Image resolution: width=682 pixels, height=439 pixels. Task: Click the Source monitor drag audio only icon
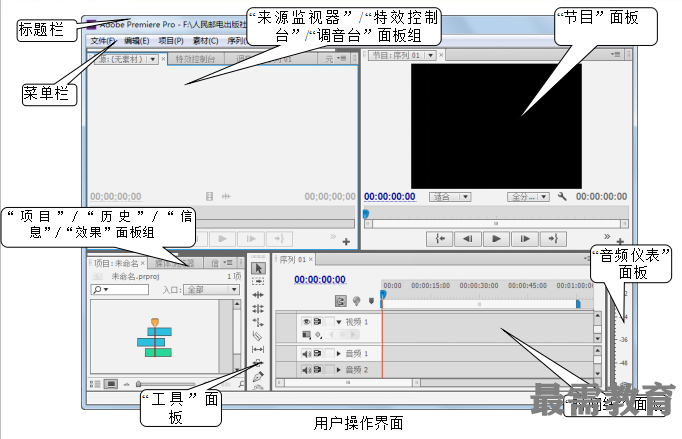click(226, 197)
